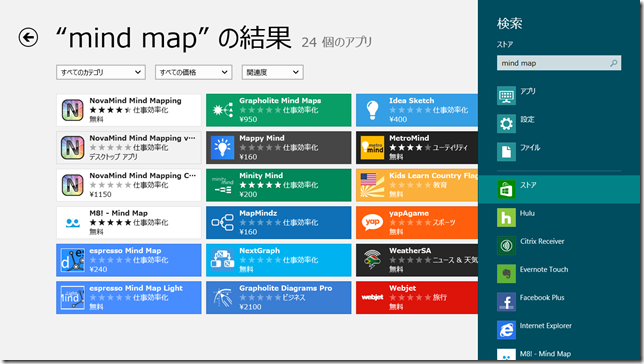Open Grapholite Mind Maps icon
The width and height of the screenshot is (644, 364).
coord(223,110)
